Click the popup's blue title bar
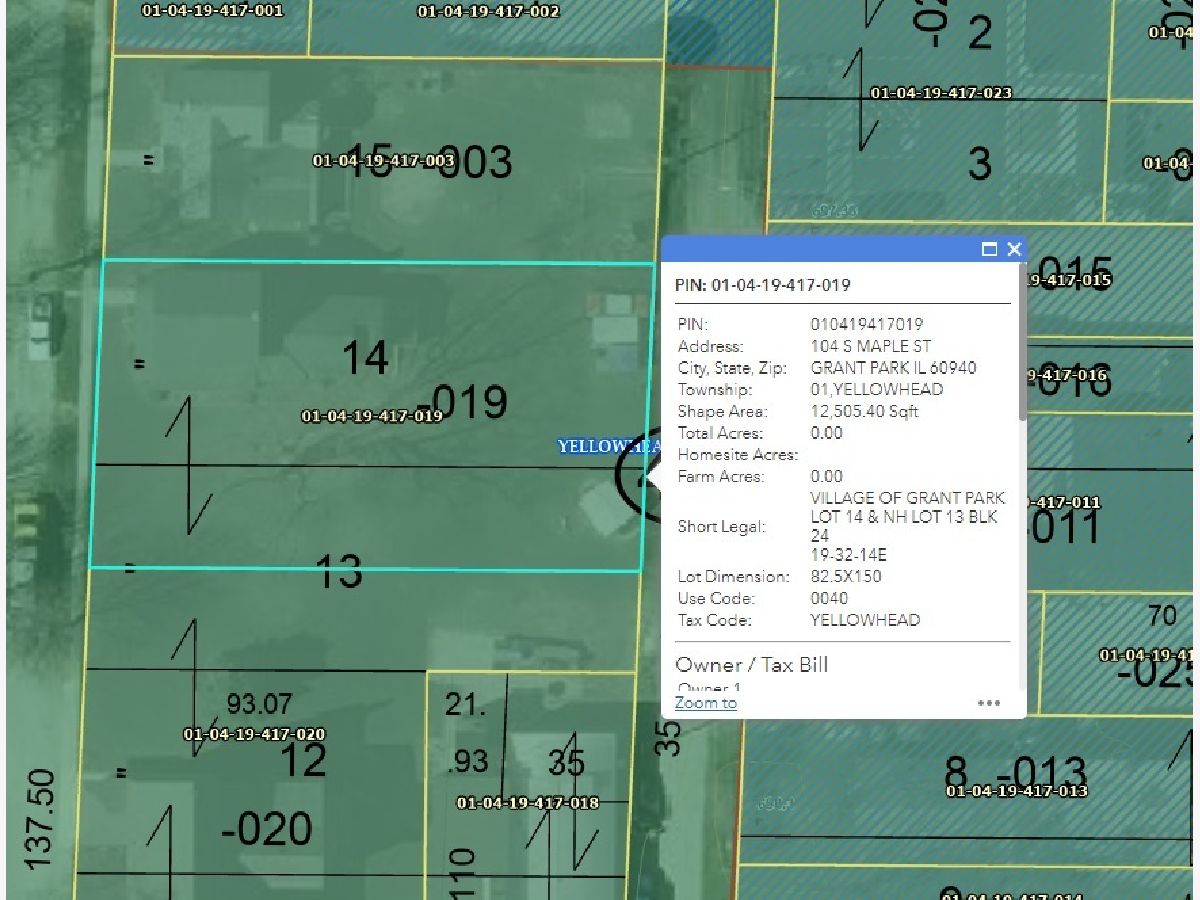 [820, 250]
